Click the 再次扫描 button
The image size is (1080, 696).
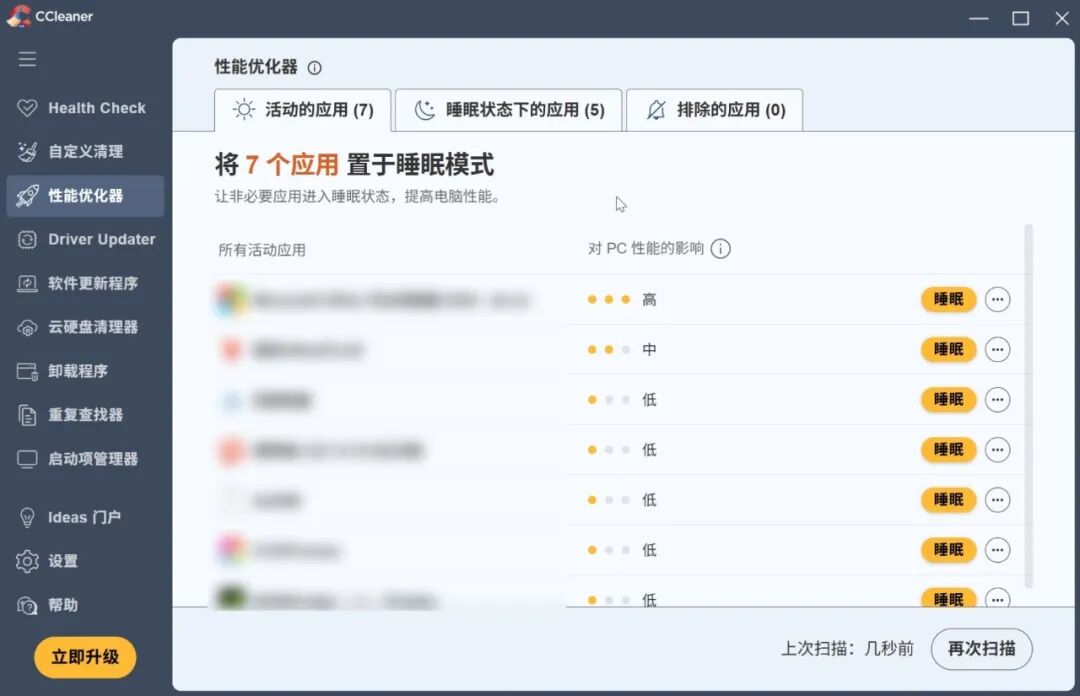[982, 648]
